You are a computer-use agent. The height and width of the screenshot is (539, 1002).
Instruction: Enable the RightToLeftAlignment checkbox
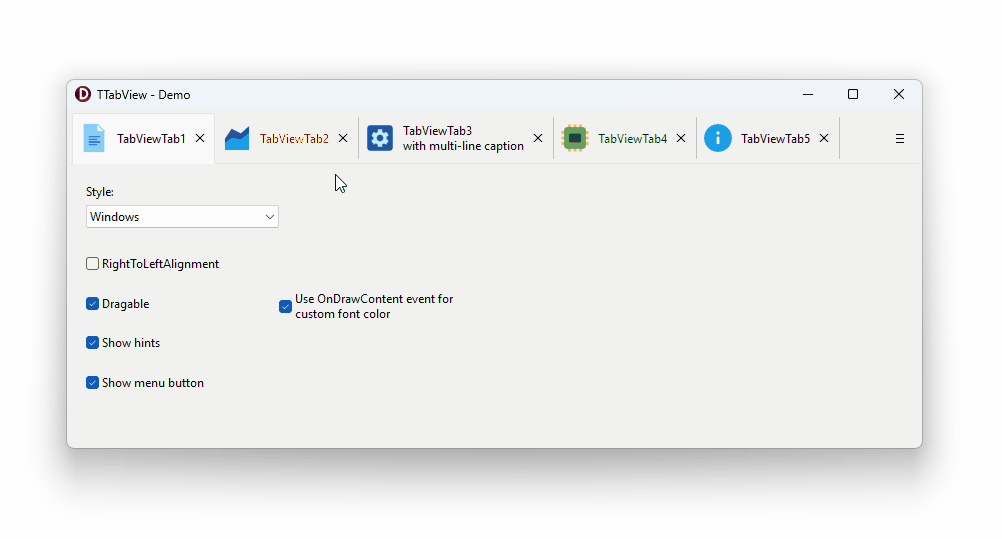(93, 263)
